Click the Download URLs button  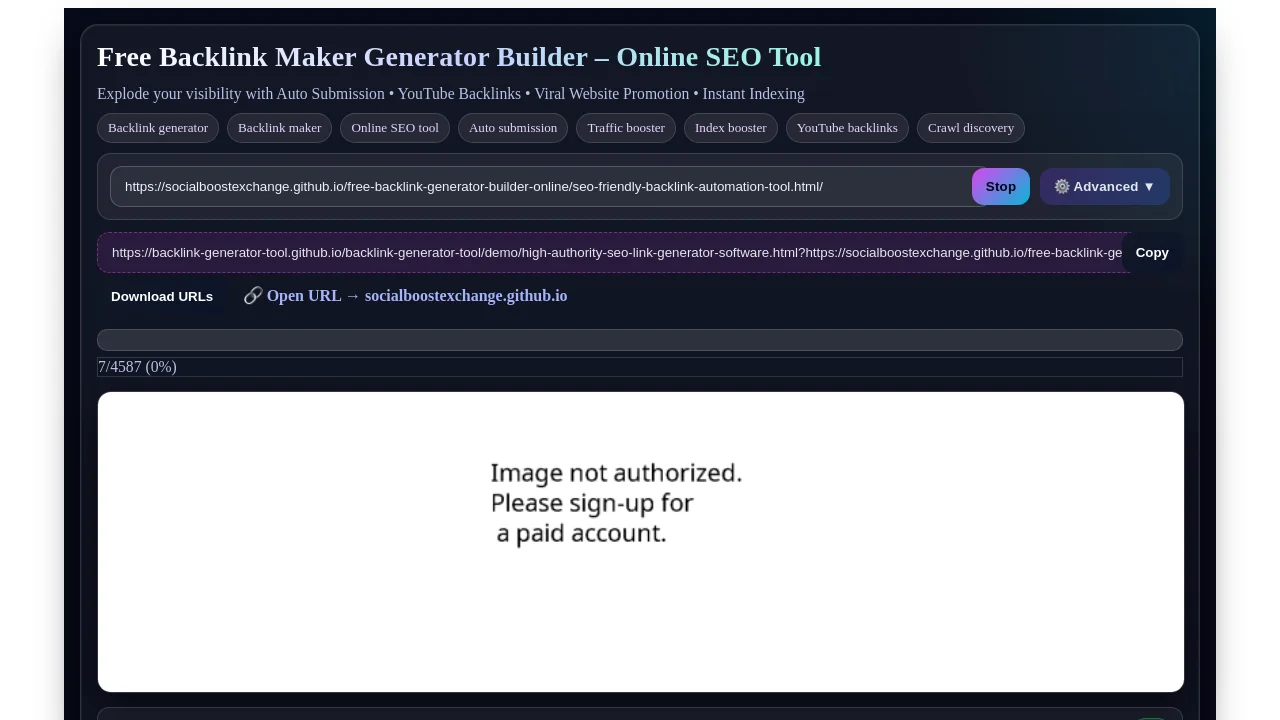point(162,297)
